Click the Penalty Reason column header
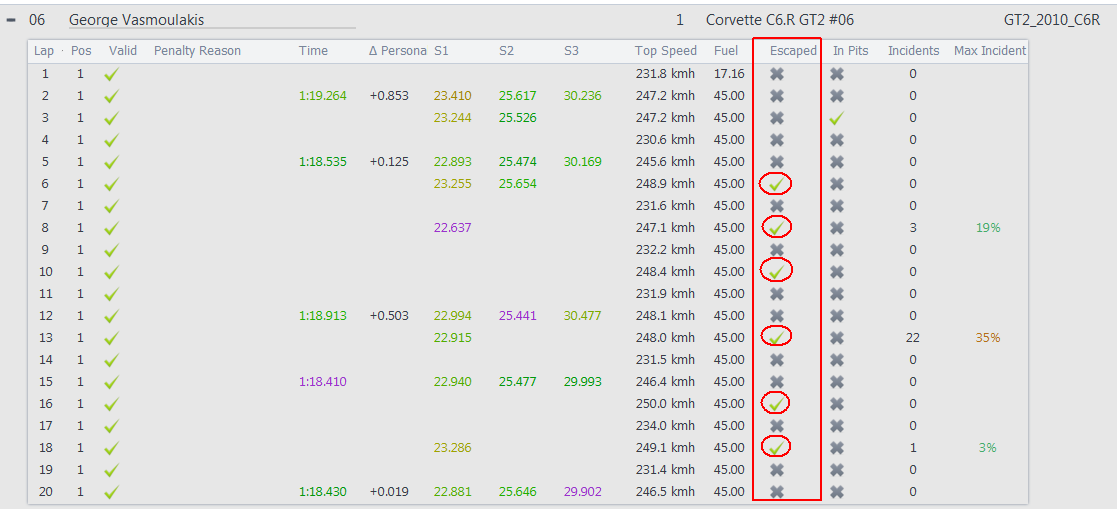 pyautogui.click(x=197, y=51)
